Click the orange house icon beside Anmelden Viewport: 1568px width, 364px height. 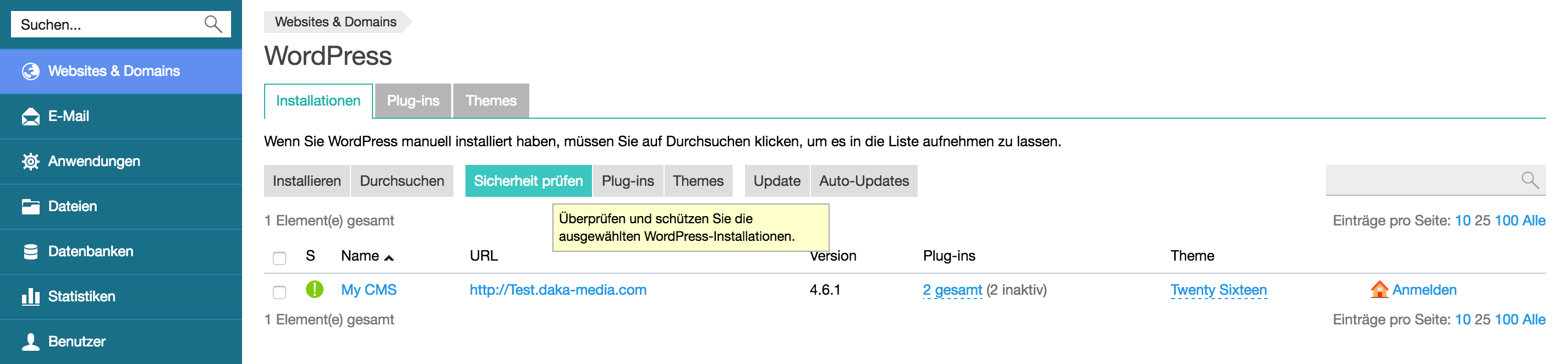coord(1380,290)
